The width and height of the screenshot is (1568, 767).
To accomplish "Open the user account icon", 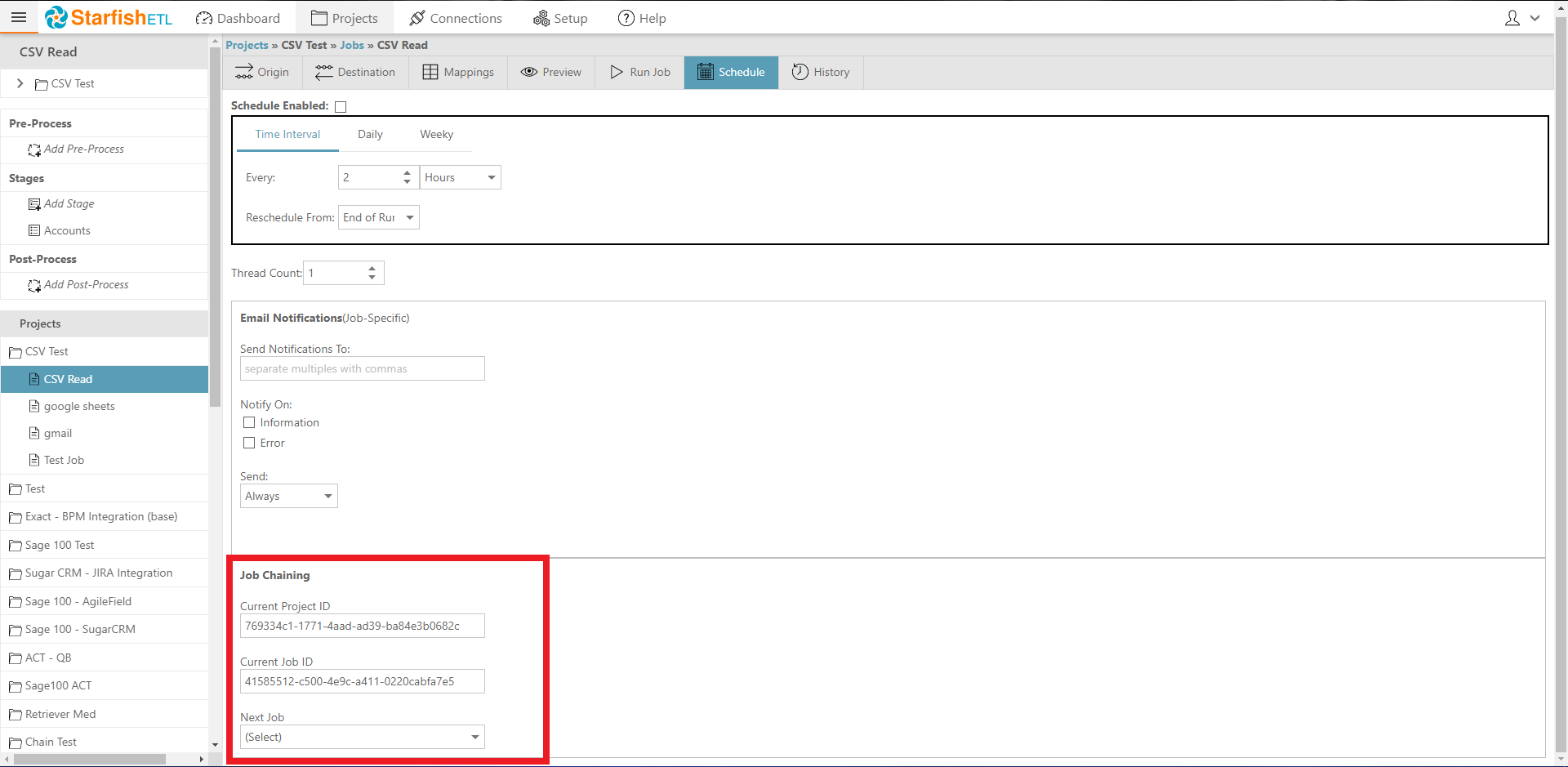I will click(x=1512, y=18).
